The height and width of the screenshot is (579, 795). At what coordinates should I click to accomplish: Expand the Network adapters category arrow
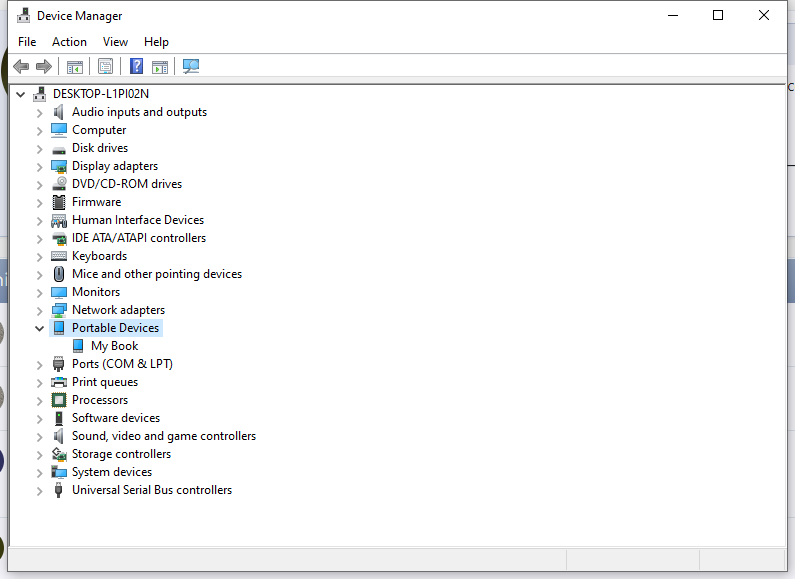[40, 311]
